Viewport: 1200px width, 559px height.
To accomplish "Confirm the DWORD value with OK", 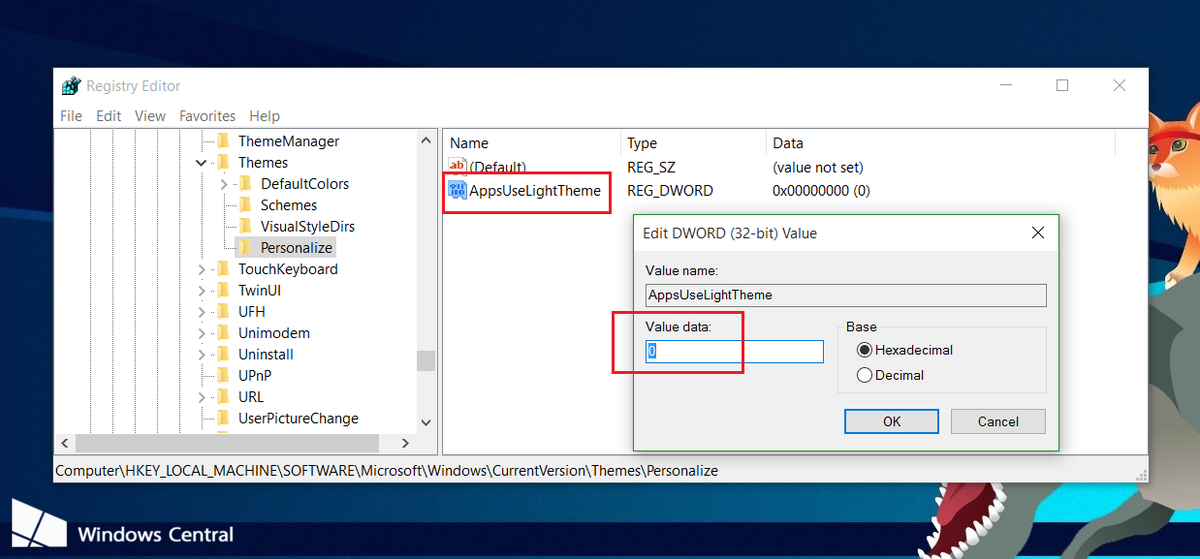I will point(892,421).
